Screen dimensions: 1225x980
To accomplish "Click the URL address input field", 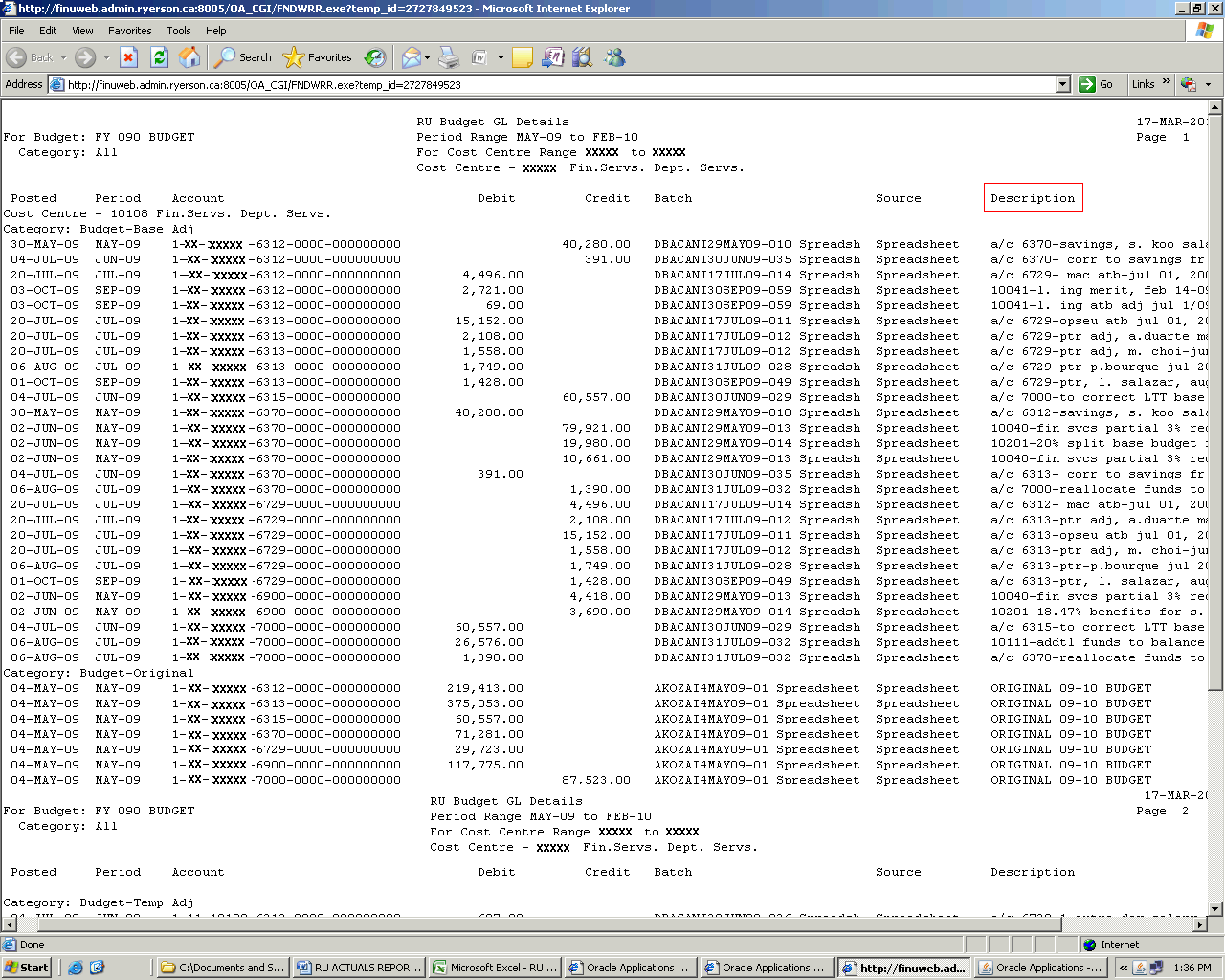I will click(x=555, y=84).
